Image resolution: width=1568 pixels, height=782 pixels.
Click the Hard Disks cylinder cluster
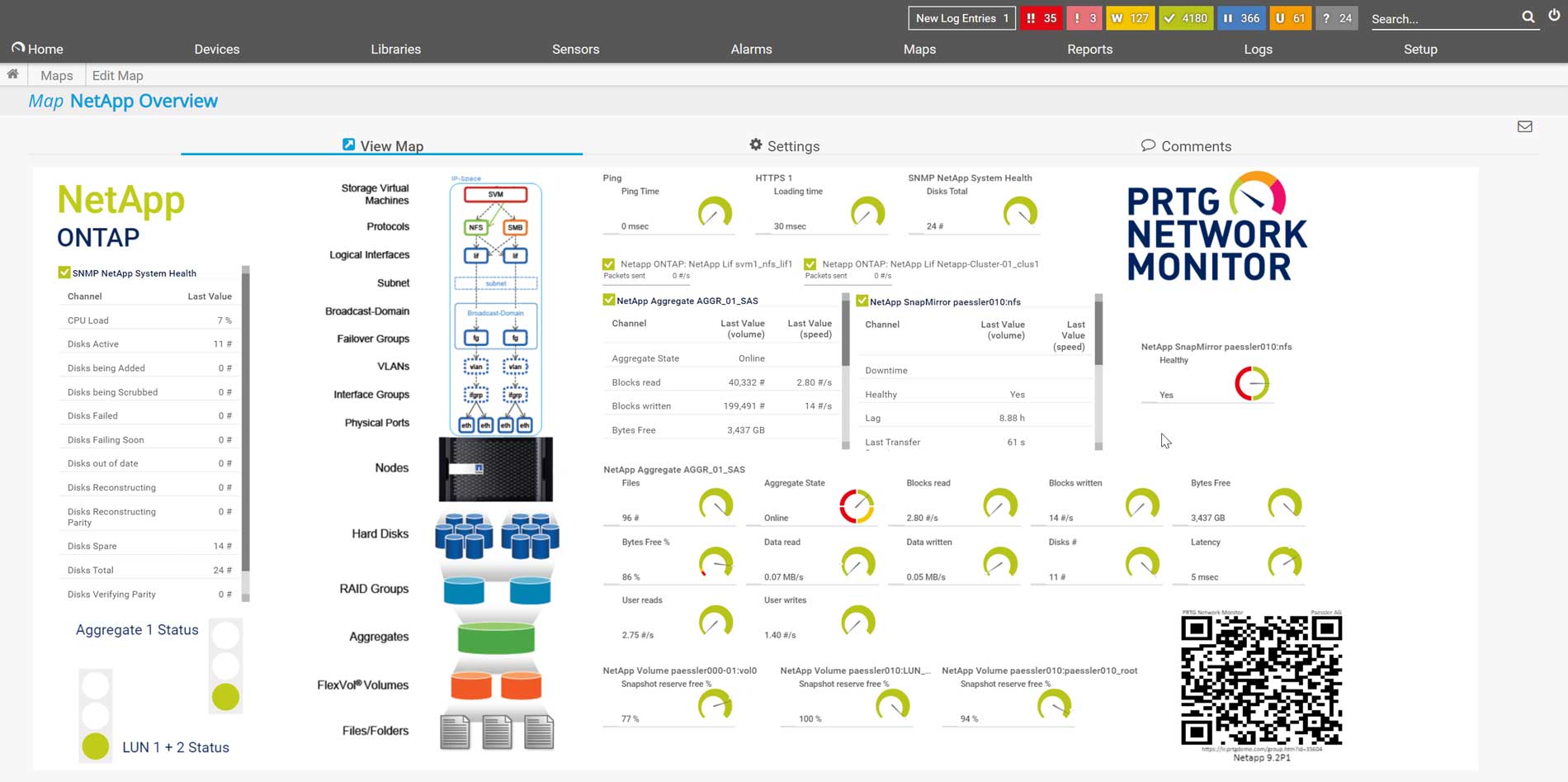coord(497,535)
